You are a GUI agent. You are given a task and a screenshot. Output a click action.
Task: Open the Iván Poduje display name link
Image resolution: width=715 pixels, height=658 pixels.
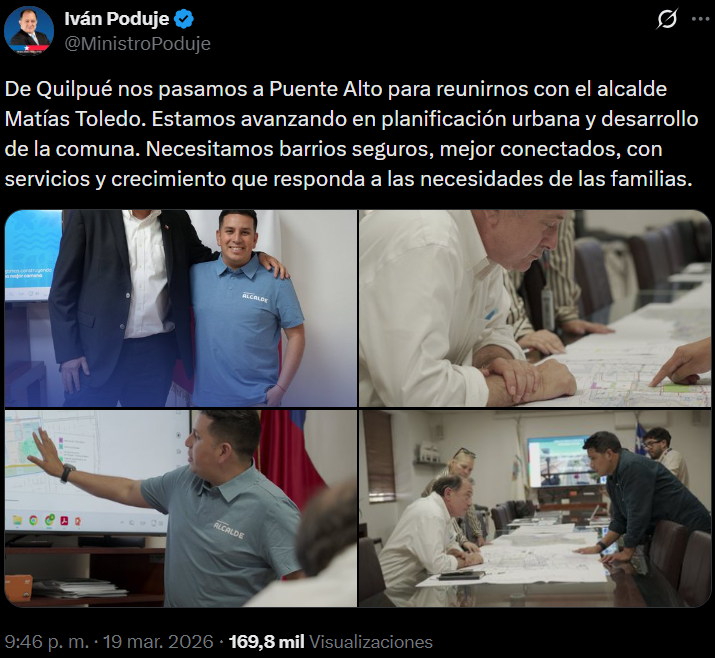pyautogui.click(x=117, y=19)
